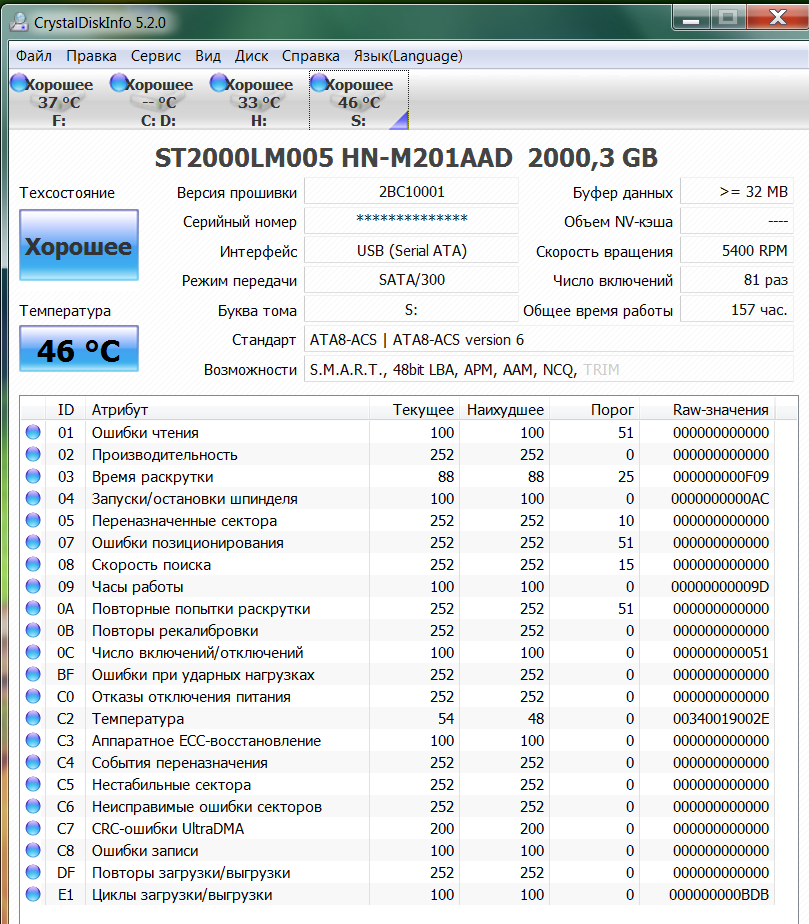Click status orb for Отказы отключения питания row
Viewport: 809px width, 924px height.
coord(33,696)
